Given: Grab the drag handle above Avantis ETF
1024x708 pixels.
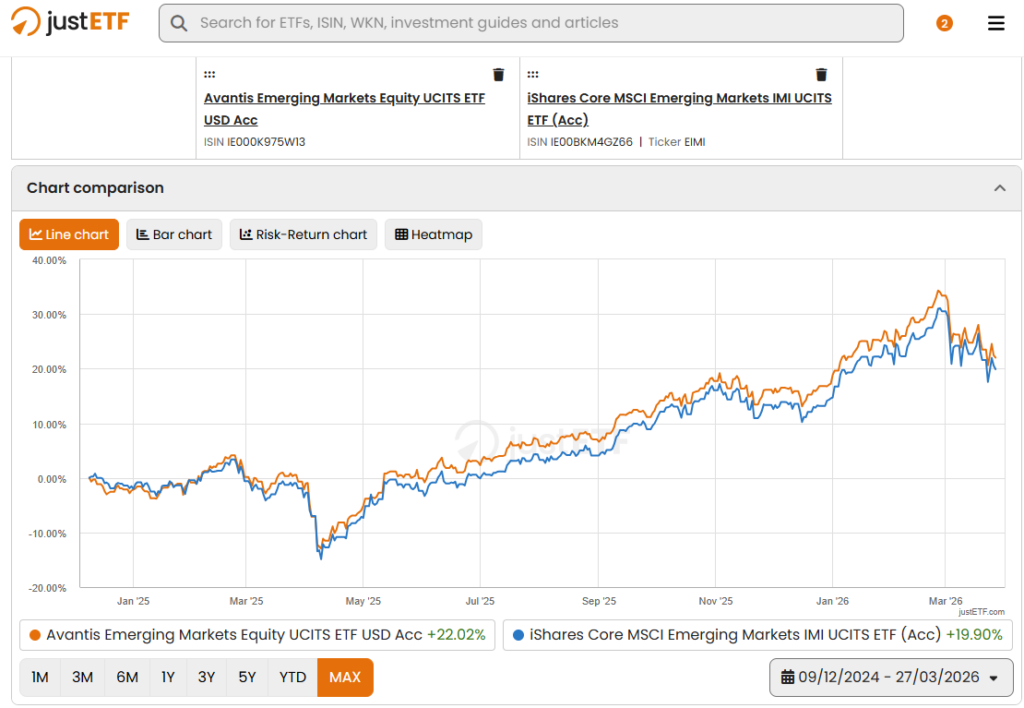Looking at the screenshot, I should 210,74.
